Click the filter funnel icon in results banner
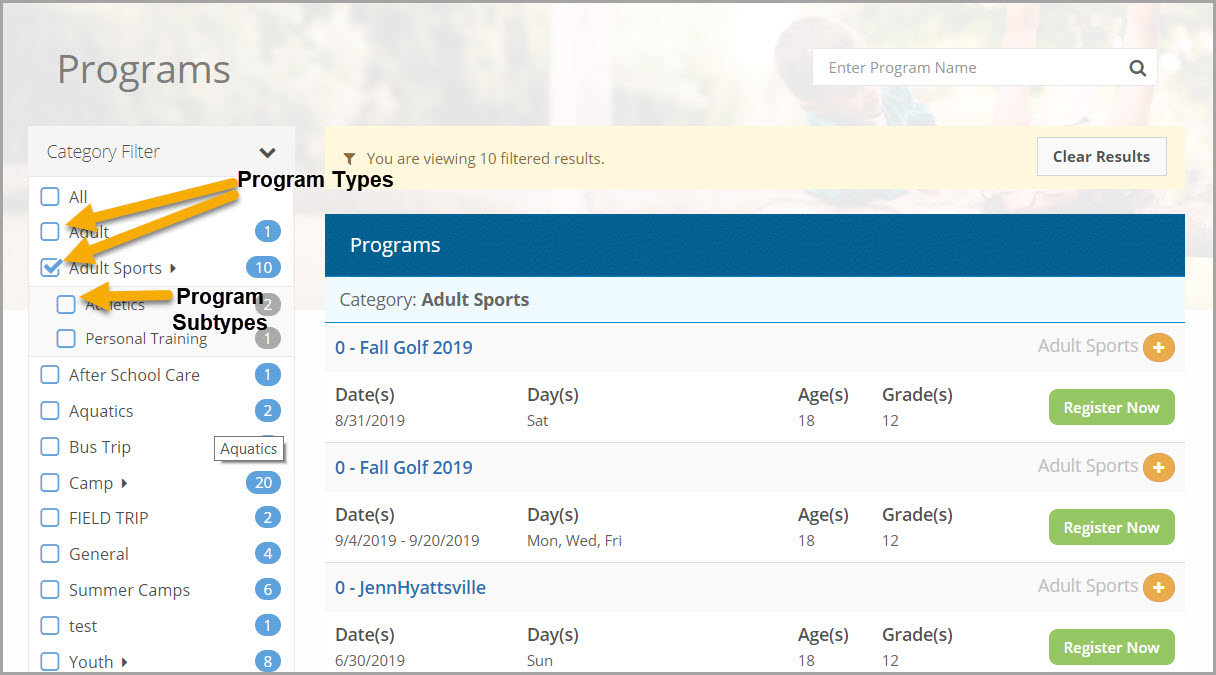1216x675 pixels. [x=349, y=158]
